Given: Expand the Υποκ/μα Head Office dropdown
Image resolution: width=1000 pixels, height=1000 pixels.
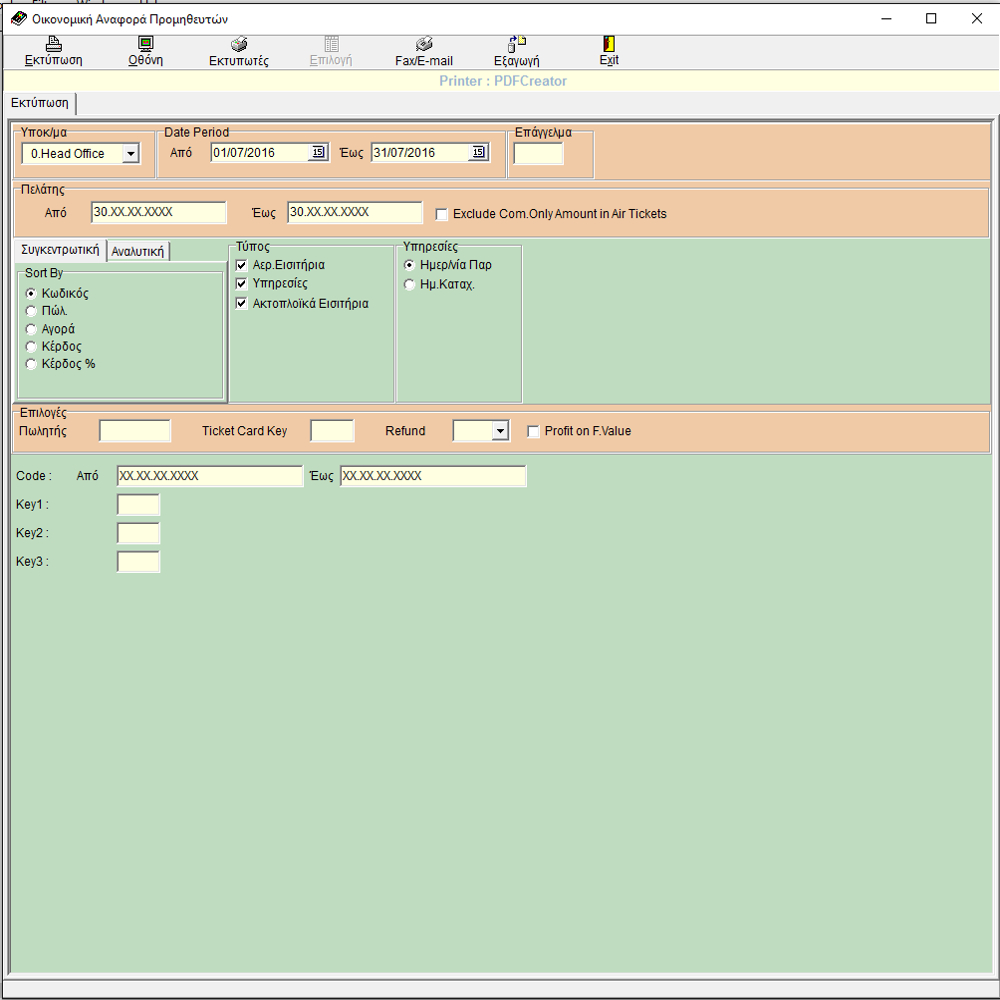Looking at the screenshot, I should [x=130, y=154].
